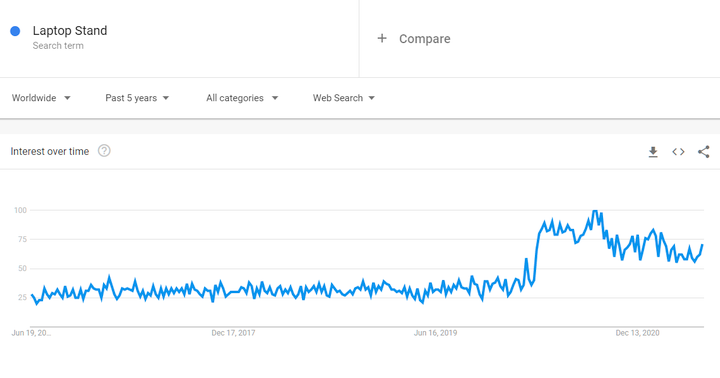Click the blue Laptop Stand color dot
720x378 pixels.
(x=15, y=31)
